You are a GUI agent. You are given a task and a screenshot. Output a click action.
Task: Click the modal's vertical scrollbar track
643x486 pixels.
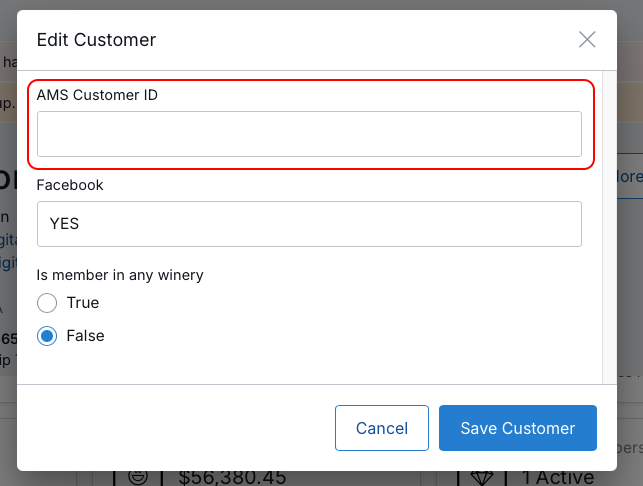point(609,228)
